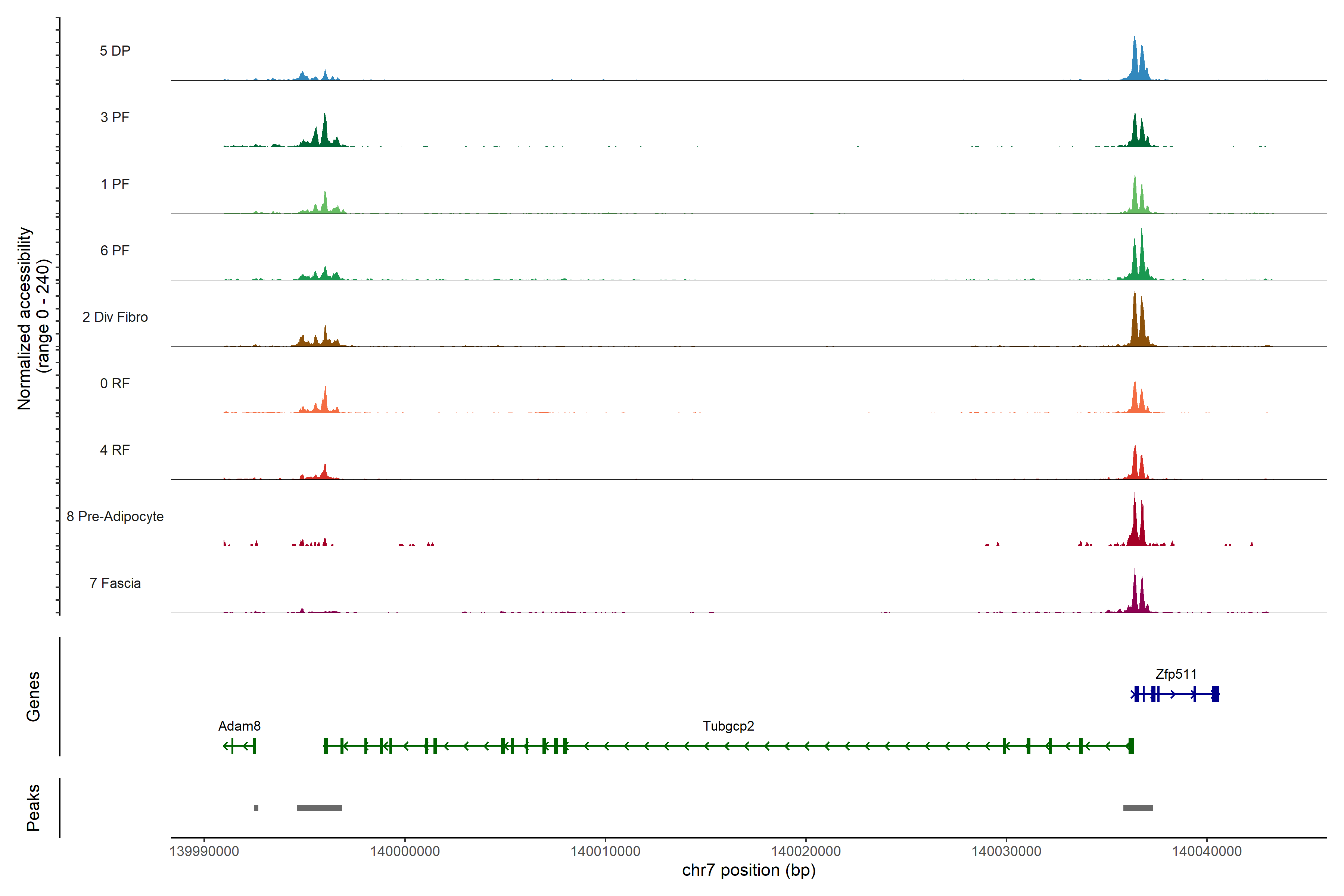Viewport: 1344px width, 896px height.
Task: Select the green Adam8 gene model
Action: [239, 746]
